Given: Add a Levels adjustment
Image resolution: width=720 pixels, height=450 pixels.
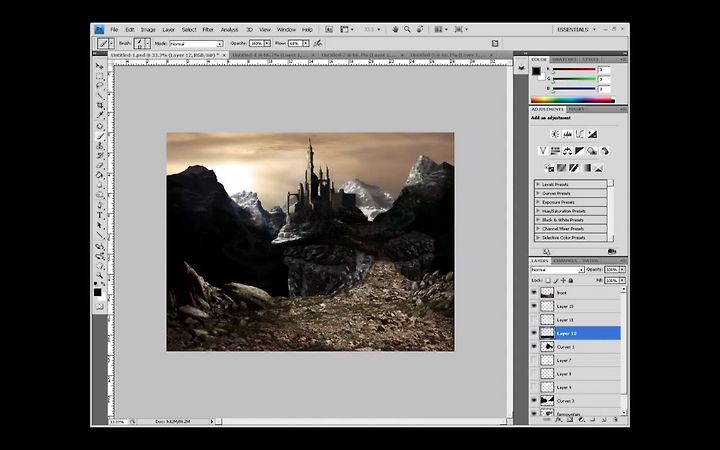Looking at the screenshot, I should pos(568,134).
